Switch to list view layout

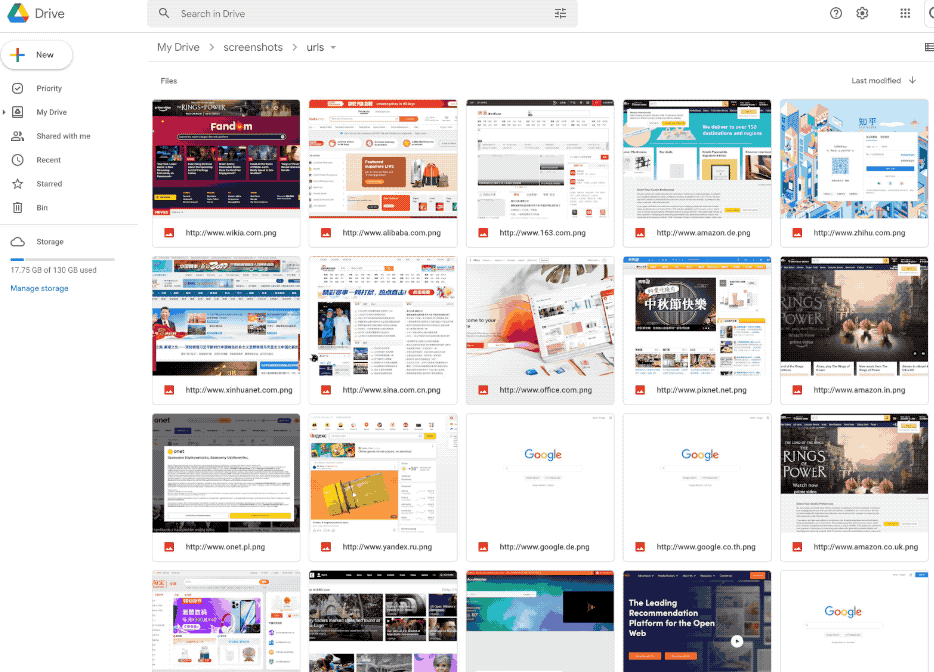tap(929, 47)
